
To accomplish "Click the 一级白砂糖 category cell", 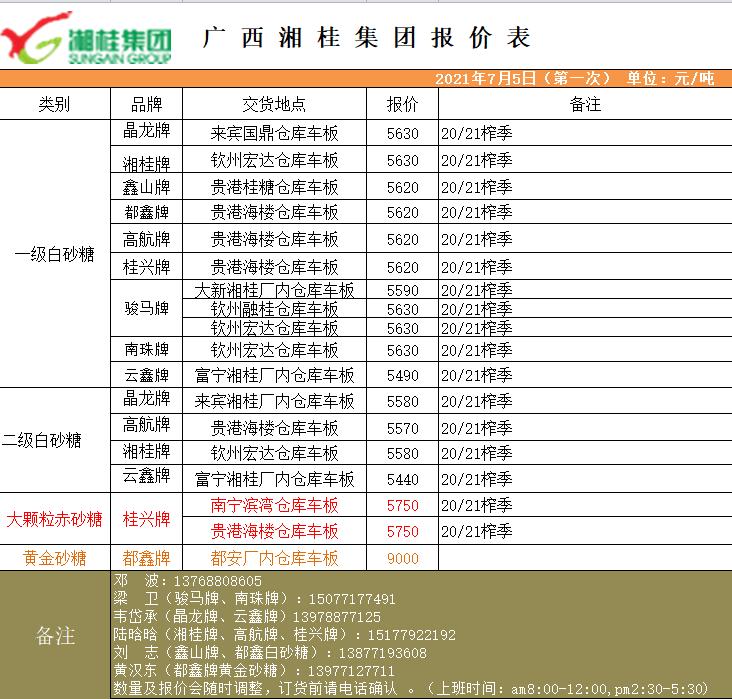I will (x=54, y=254).
